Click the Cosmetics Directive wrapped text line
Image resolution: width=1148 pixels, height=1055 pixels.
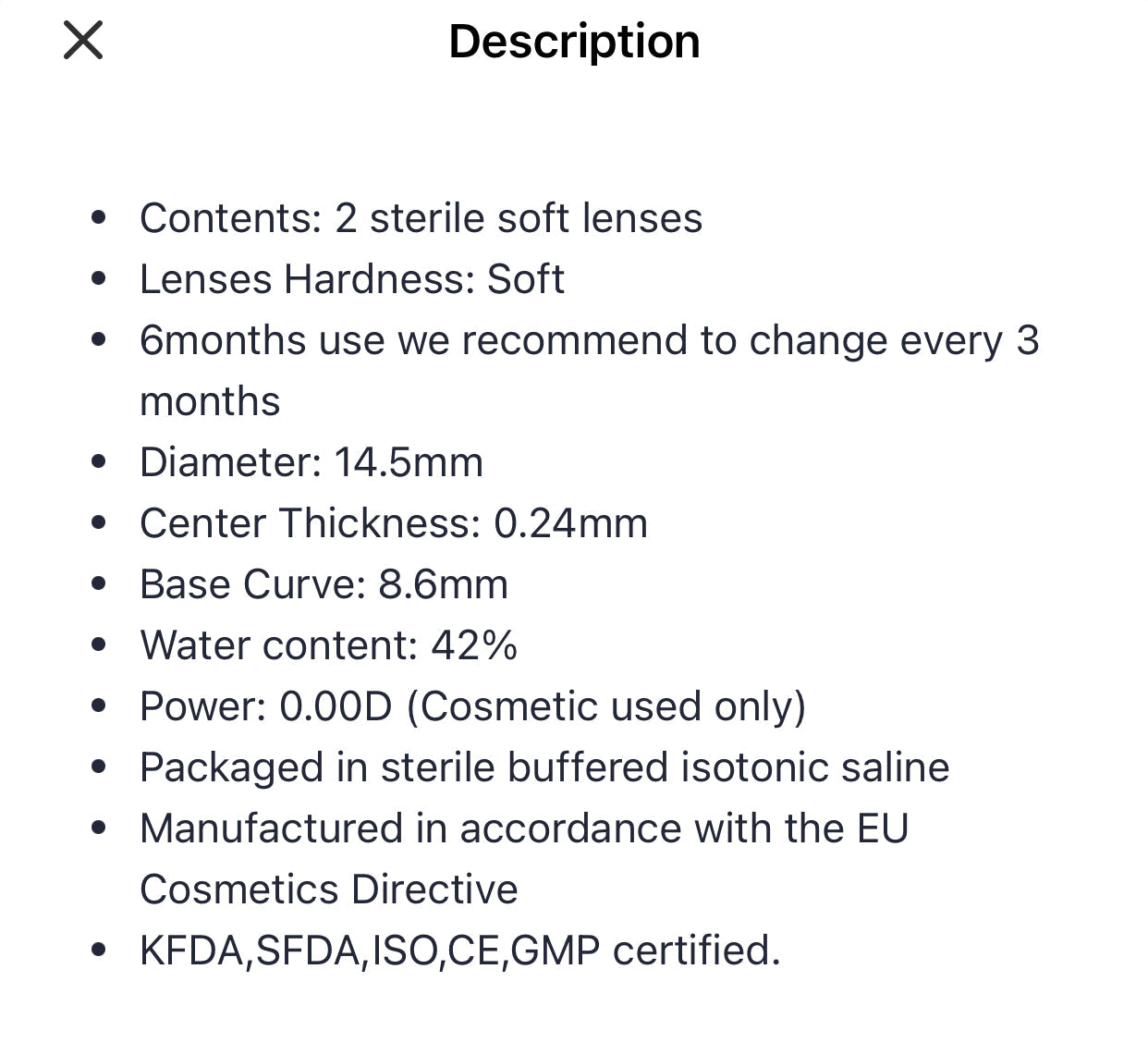pos(328,889)
